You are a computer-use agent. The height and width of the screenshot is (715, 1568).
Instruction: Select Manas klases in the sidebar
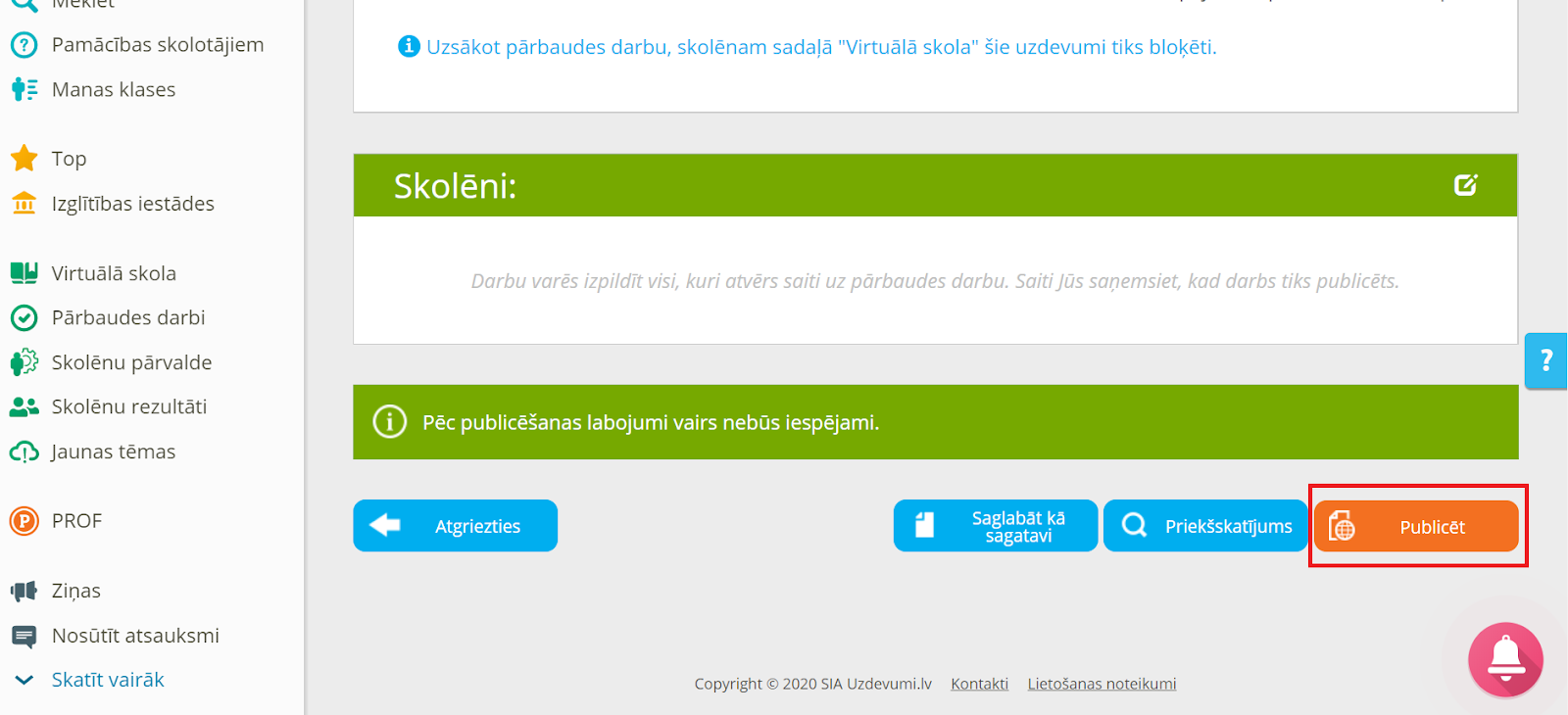[x=93, y=89]
